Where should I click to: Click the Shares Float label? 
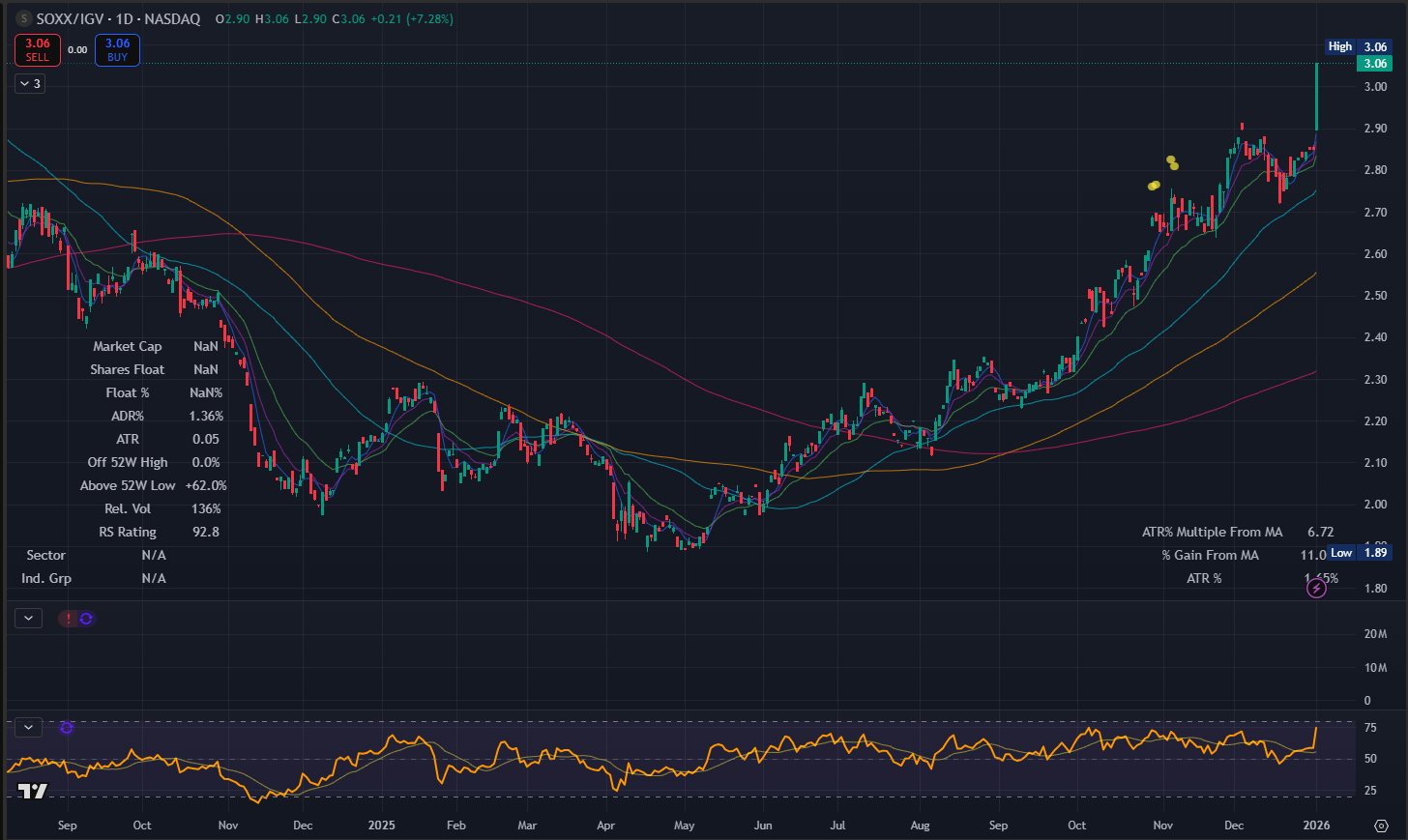point(128,369)
